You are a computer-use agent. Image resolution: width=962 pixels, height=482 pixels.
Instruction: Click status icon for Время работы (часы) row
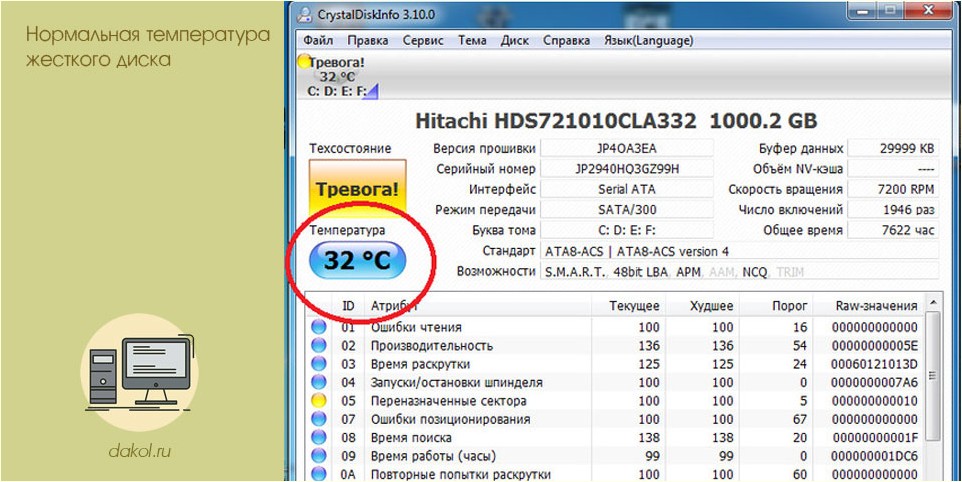click(318, 456)
